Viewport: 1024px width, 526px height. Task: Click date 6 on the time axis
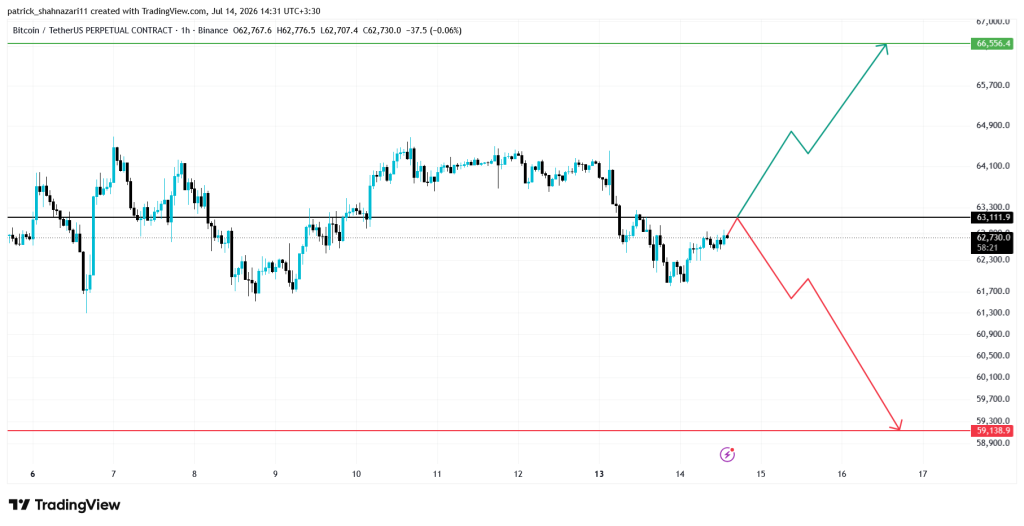(x=33, y=474)
